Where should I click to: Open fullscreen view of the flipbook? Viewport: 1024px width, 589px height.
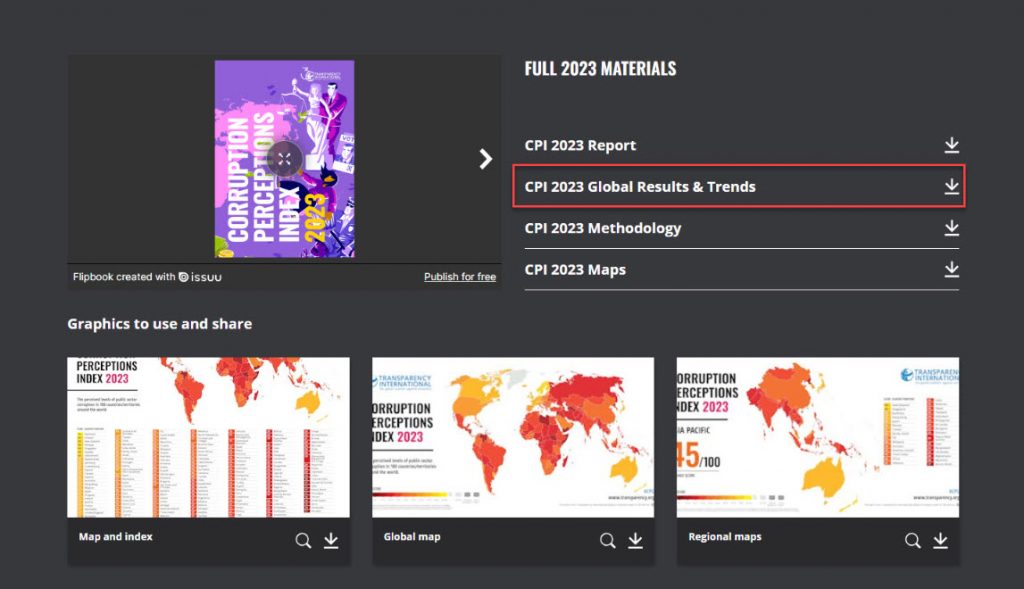(x=284, y=158)
